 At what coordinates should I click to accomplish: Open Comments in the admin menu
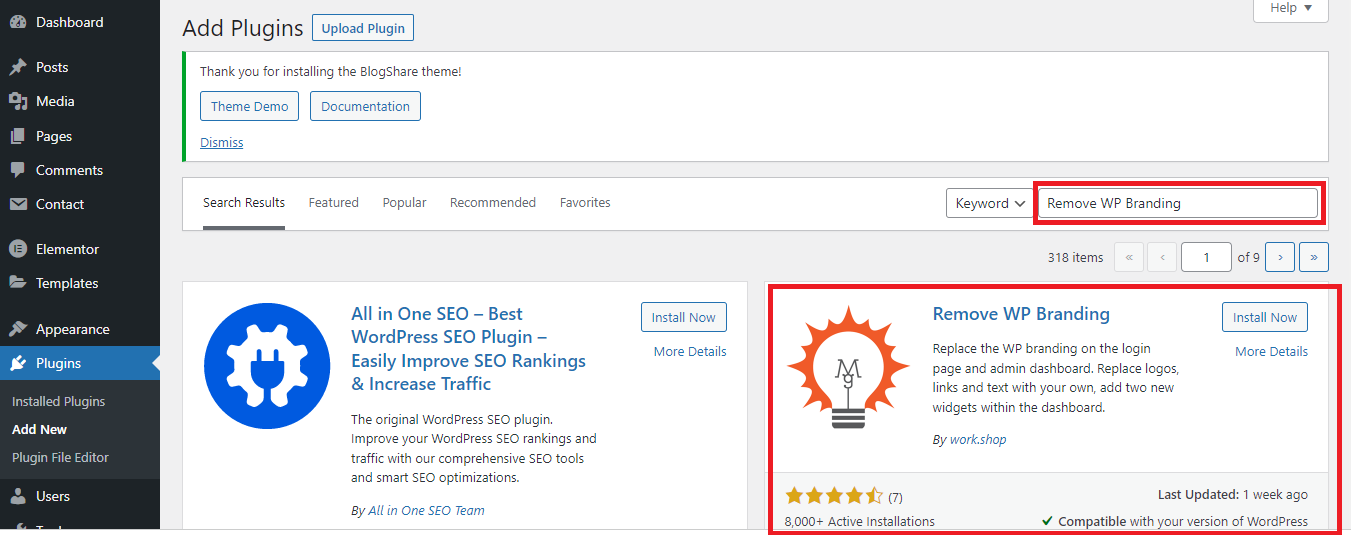80,170
